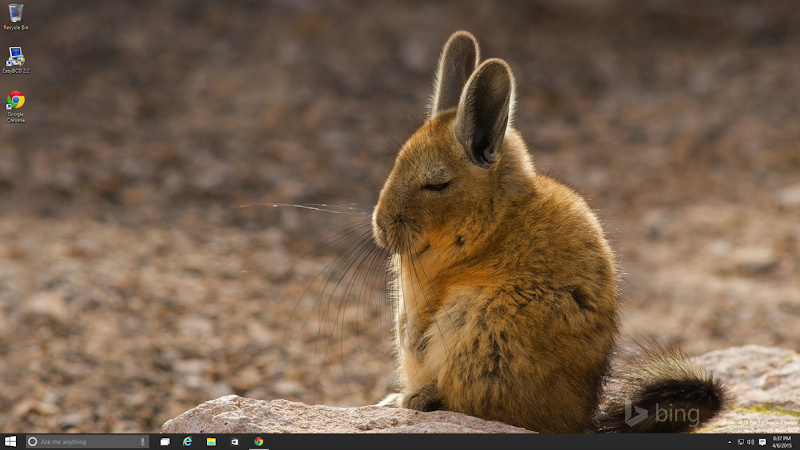This screenshot has height=450, width=800.
Task: Open Task View from the taskbar
Action: (x=165, y=441)
